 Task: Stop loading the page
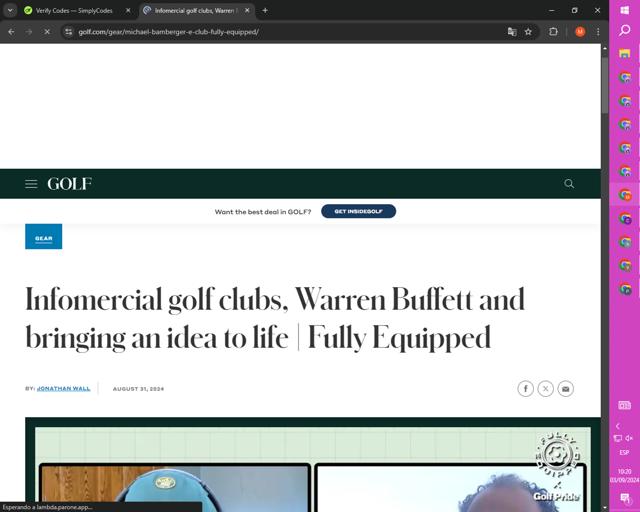tap(47, 32)
